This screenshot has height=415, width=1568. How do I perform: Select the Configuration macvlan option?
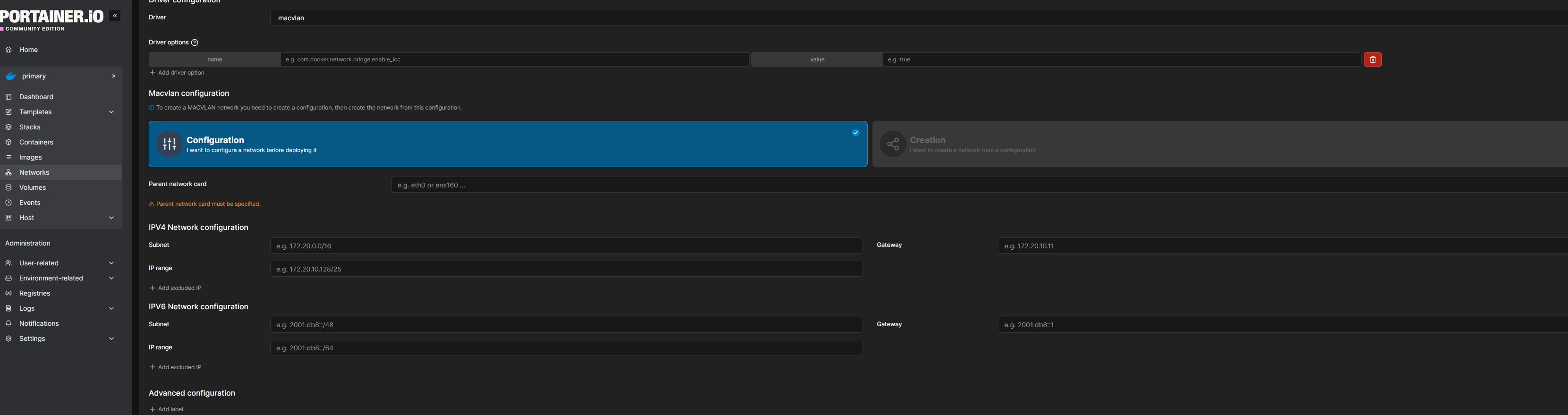pyautogui.click(x=507, y=144)
